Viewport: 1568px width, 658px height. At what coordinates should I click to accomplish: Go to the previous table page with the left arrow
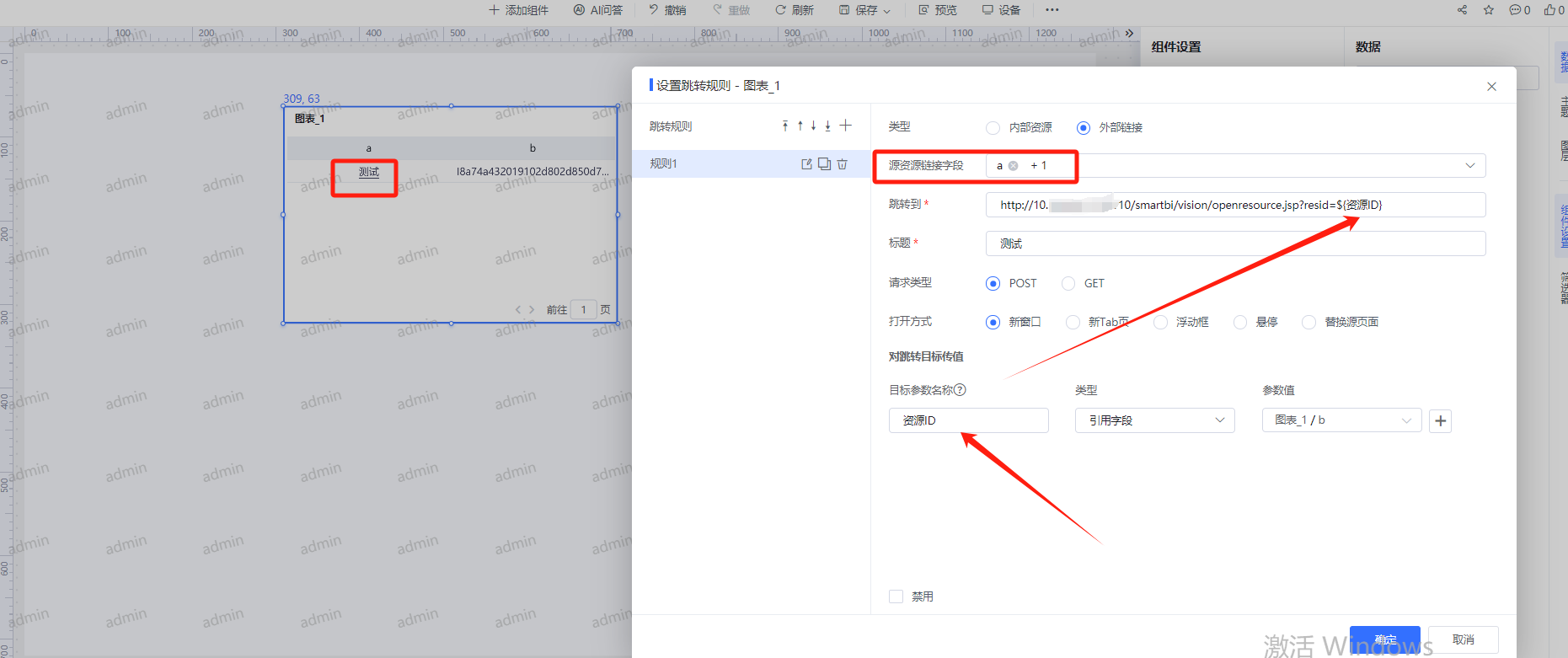pos(518,310)
